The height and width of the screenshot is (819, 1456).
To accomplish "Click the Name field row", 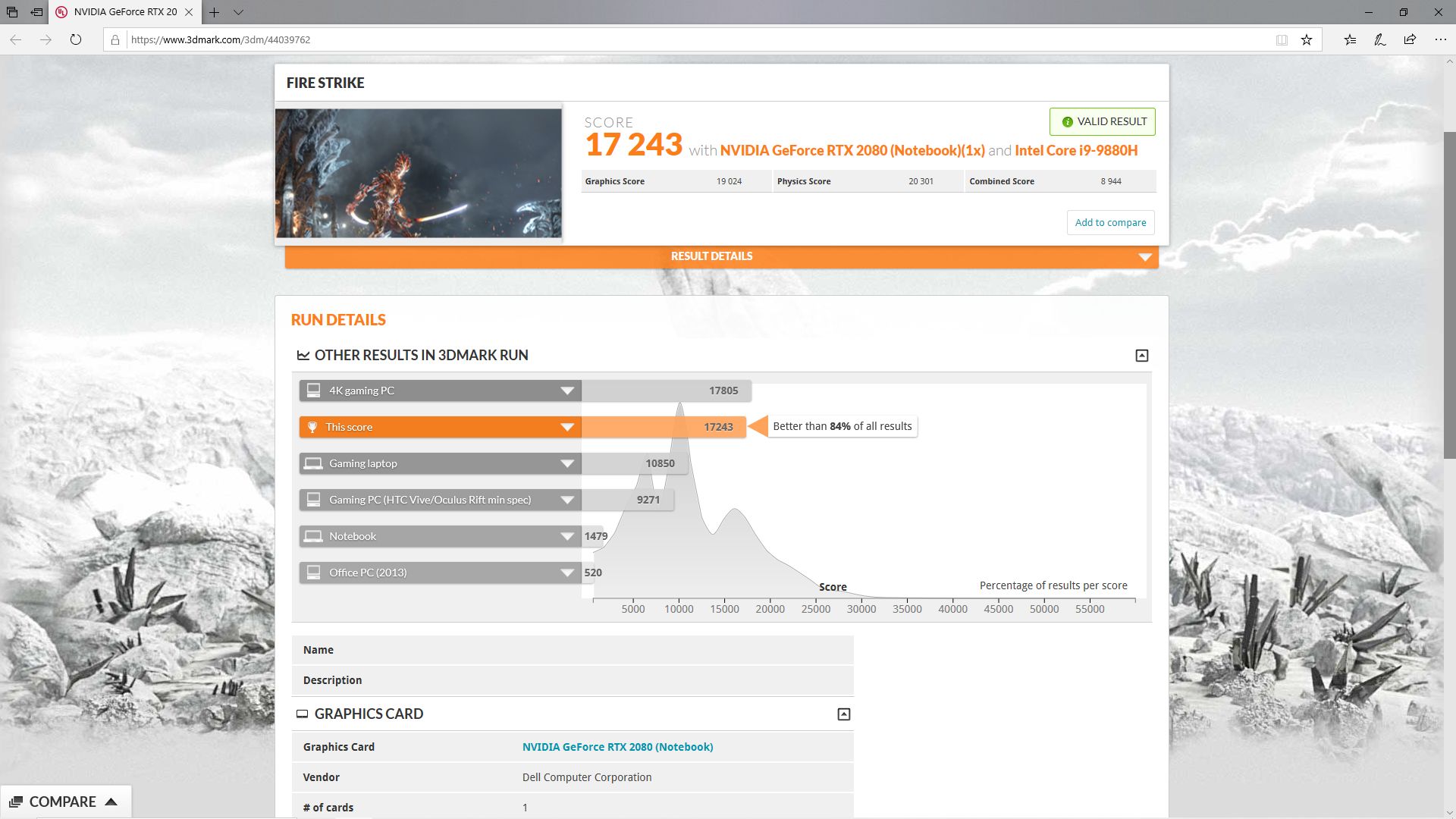I will [x=573, y=650].
